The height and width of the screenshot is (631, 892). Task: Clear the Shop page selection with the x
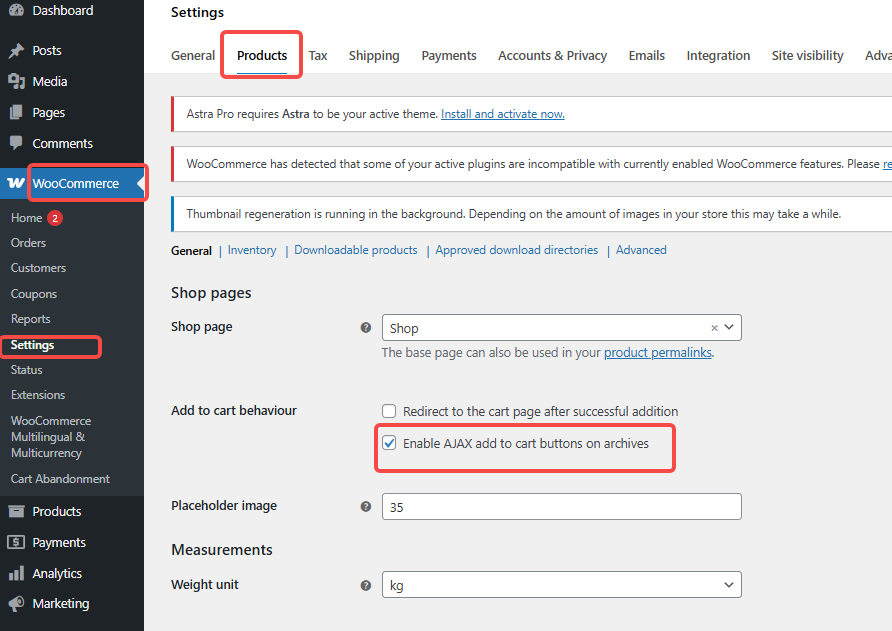(x=713, y=327)
